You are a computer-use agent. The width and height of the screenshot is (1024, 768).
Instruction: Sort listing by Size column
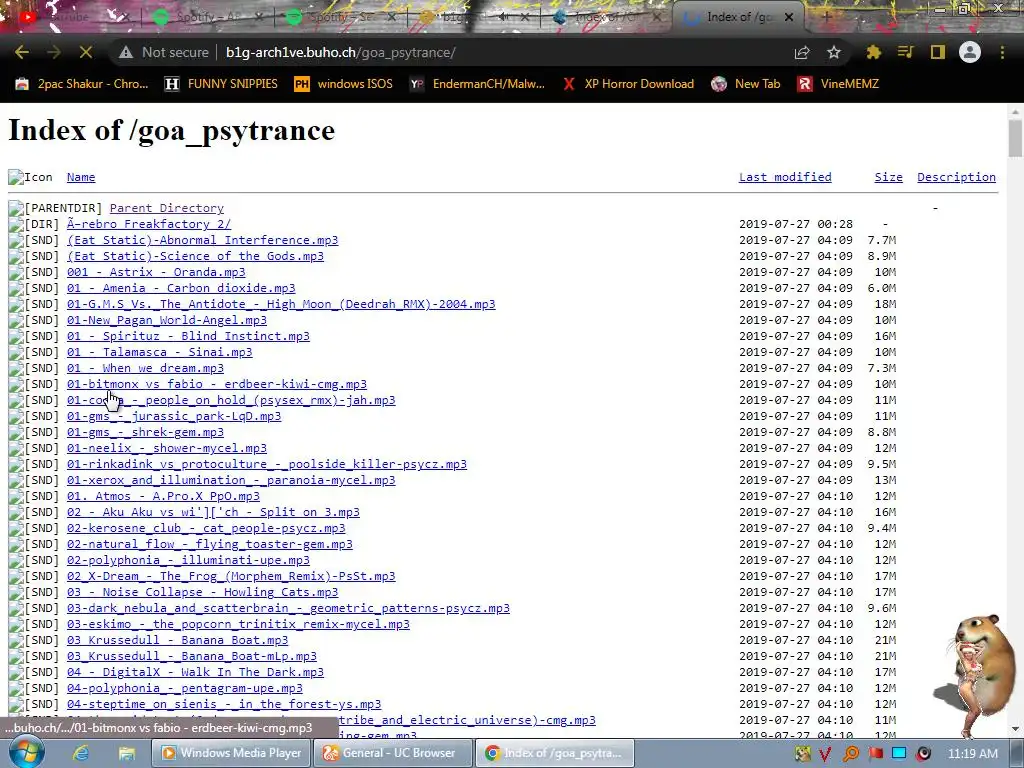point(888,177)
